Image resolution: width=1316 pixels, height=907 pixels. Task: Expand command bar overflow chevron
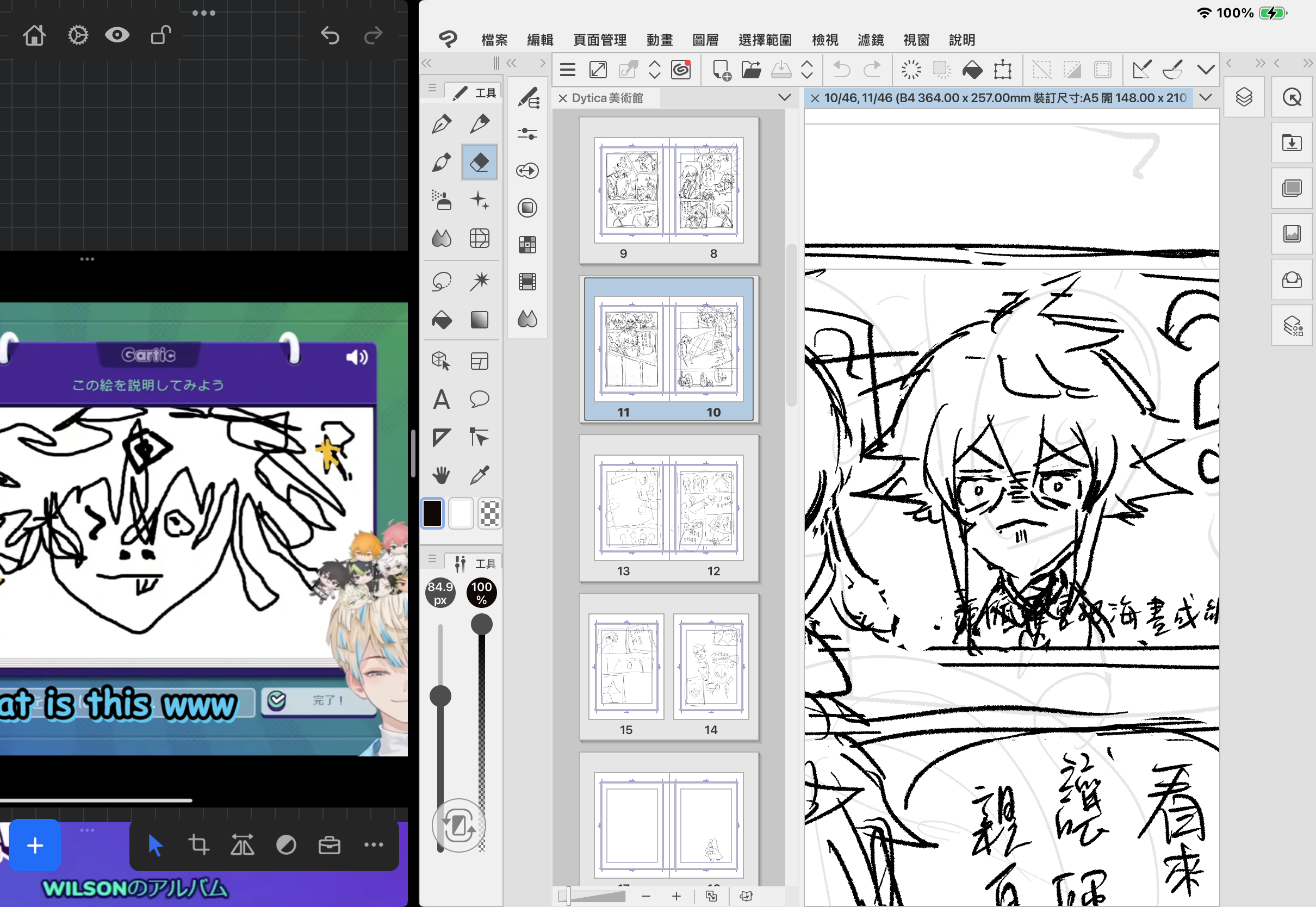coord(1205,70)
